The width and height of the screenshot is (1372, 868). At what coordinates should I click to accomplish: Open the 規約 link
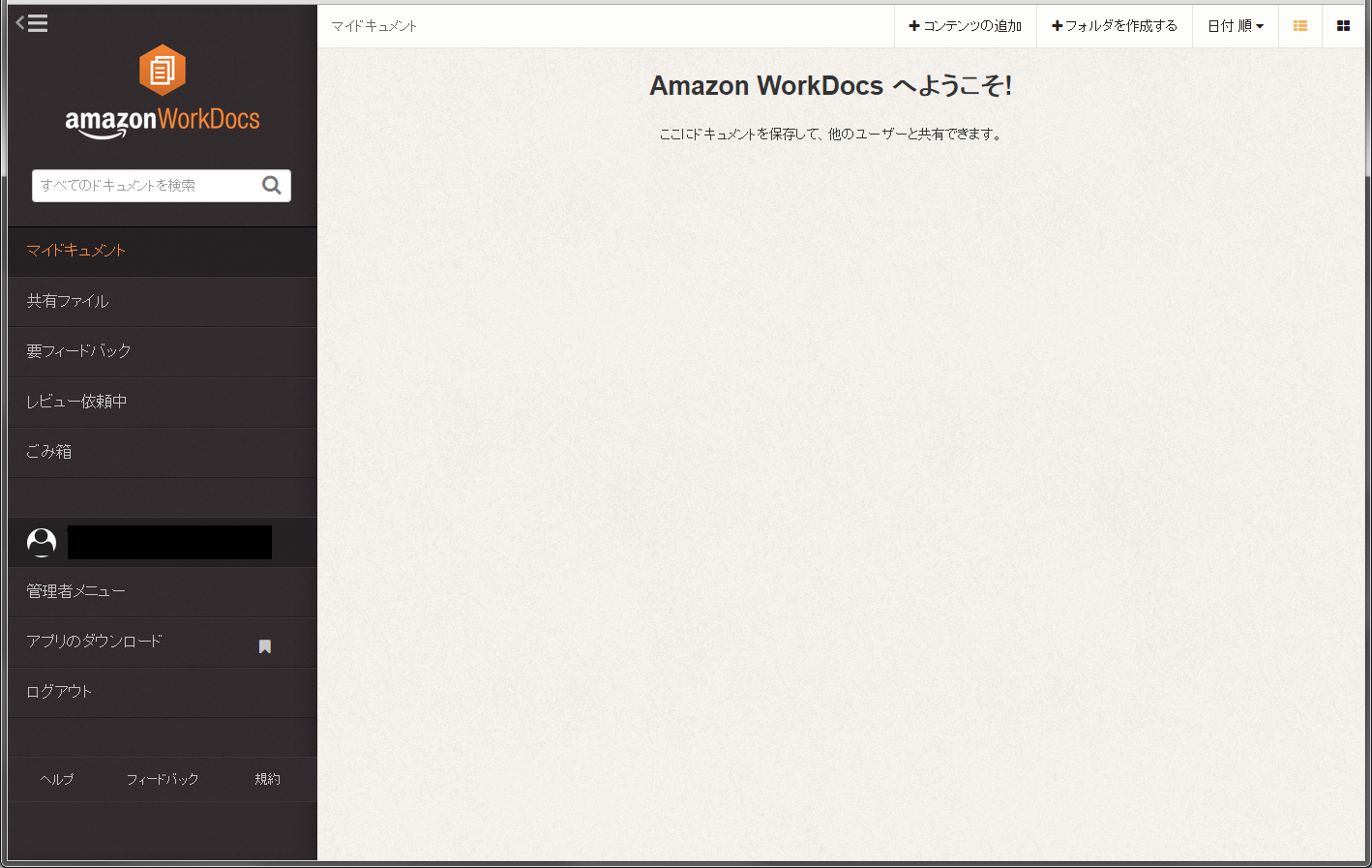coord(267,779)
